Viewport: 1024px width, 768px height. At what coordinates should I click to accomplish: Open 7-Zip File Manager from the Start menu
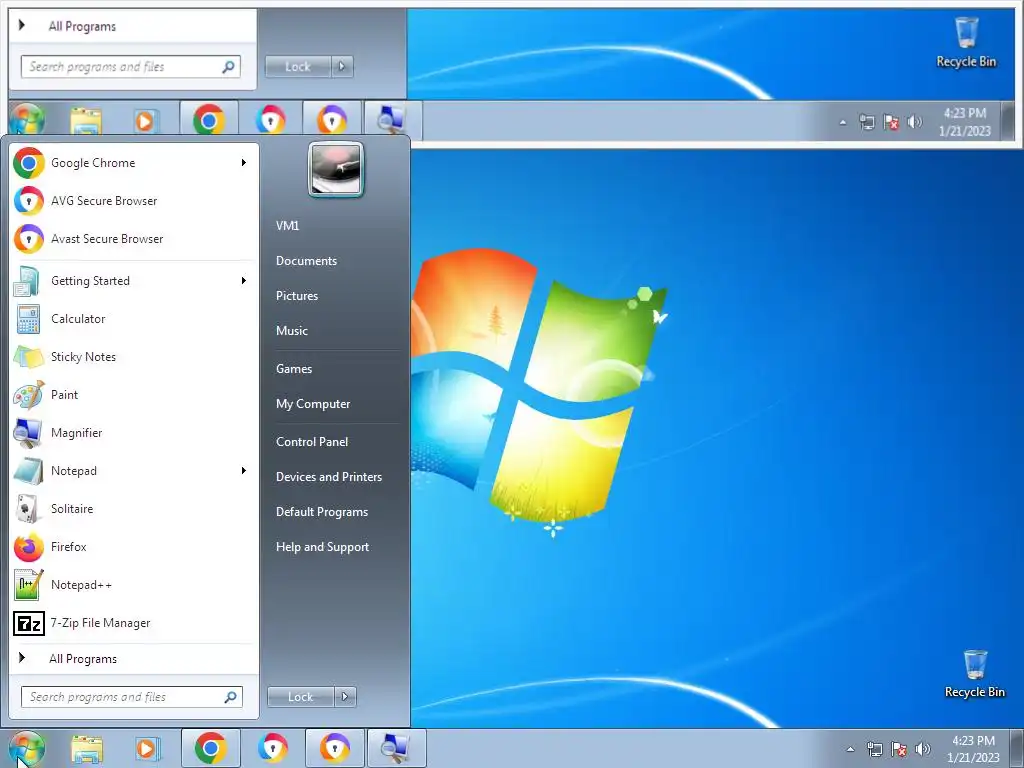point(134,622)
